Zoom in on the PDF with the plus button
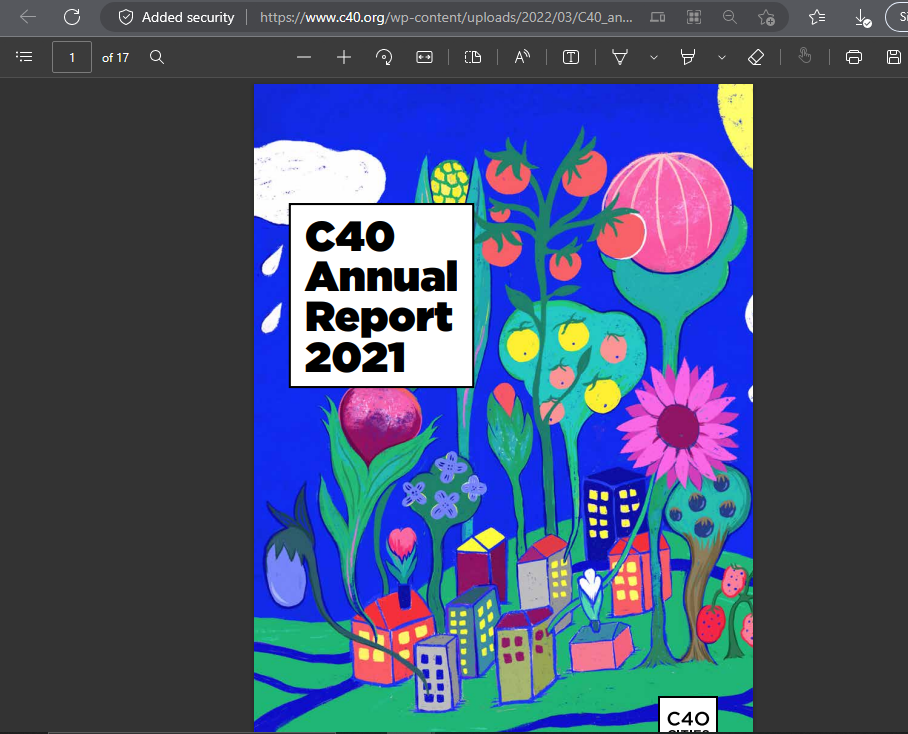The image size is (908, 734). [344, 57]
